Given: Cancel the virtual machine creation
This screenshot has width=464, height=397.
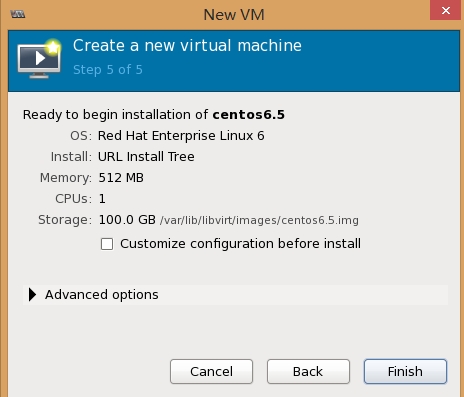Looking at the screenshot, I should pos(211,371).
